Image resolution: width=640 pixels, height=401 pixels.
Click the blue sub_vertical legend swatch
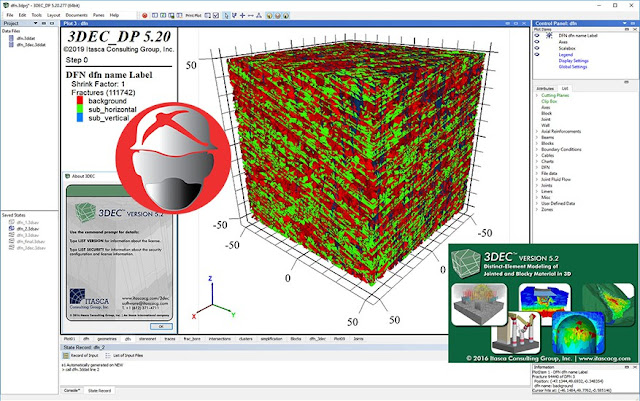80,118
